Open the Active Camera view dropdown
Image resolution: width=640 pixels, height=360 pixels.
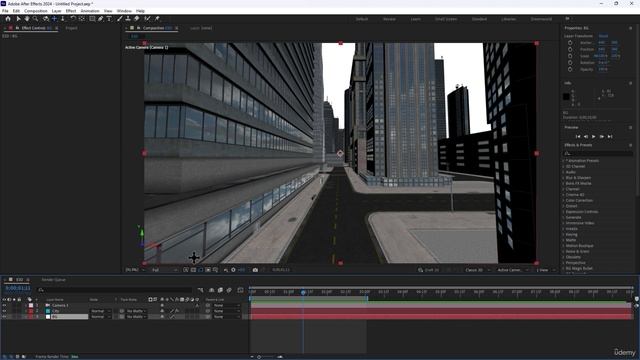[x=513, y=270]
